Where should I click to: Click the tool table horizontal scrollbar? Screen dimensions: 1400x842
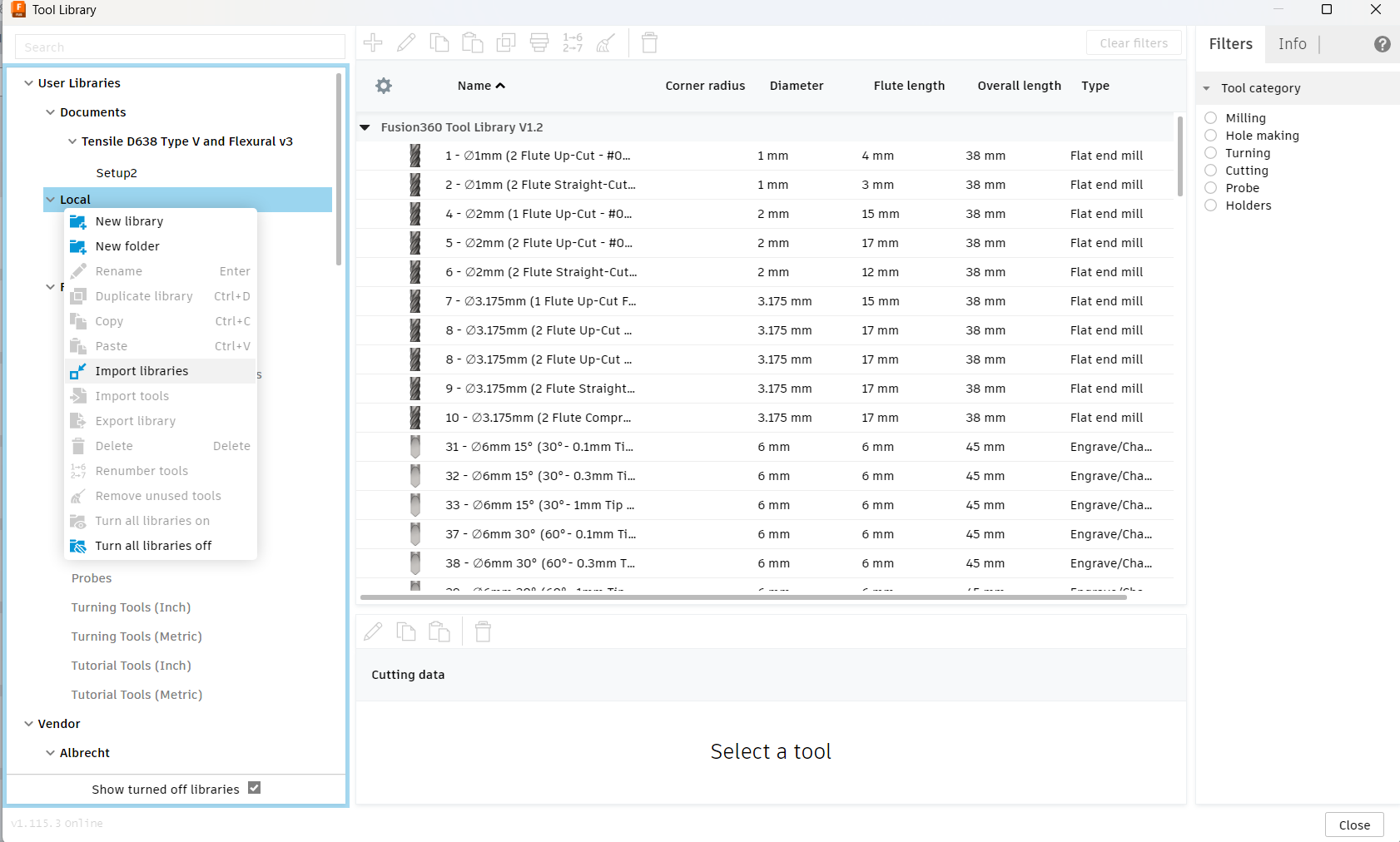(x=743, y=597)
